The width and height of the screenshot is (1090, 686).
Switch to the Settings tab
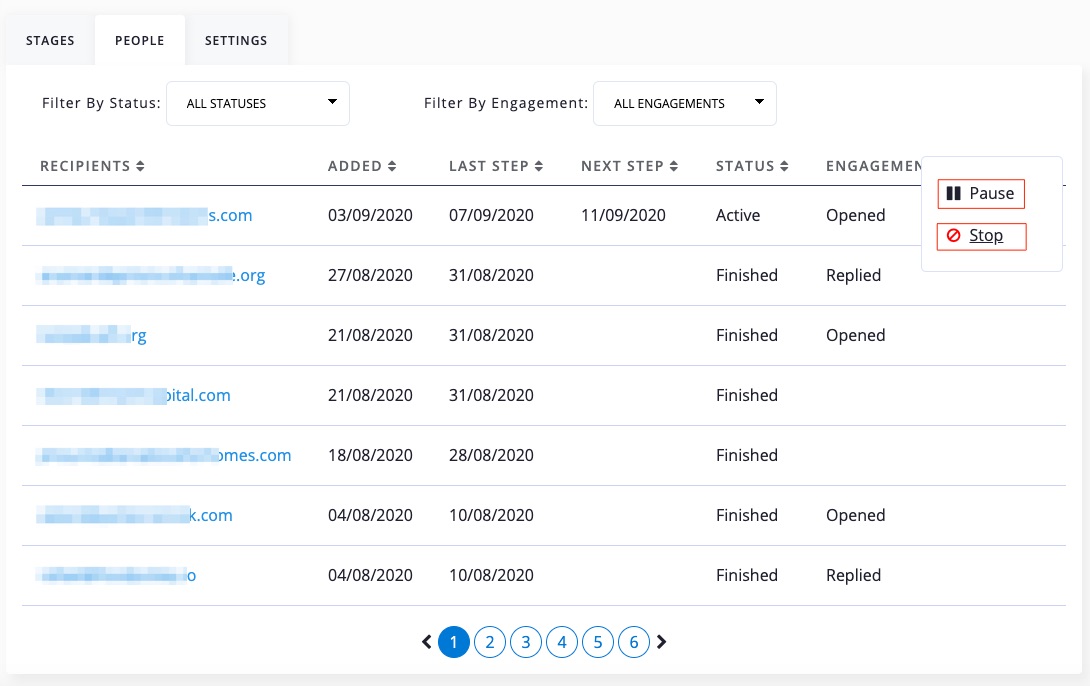pos(236,41)
